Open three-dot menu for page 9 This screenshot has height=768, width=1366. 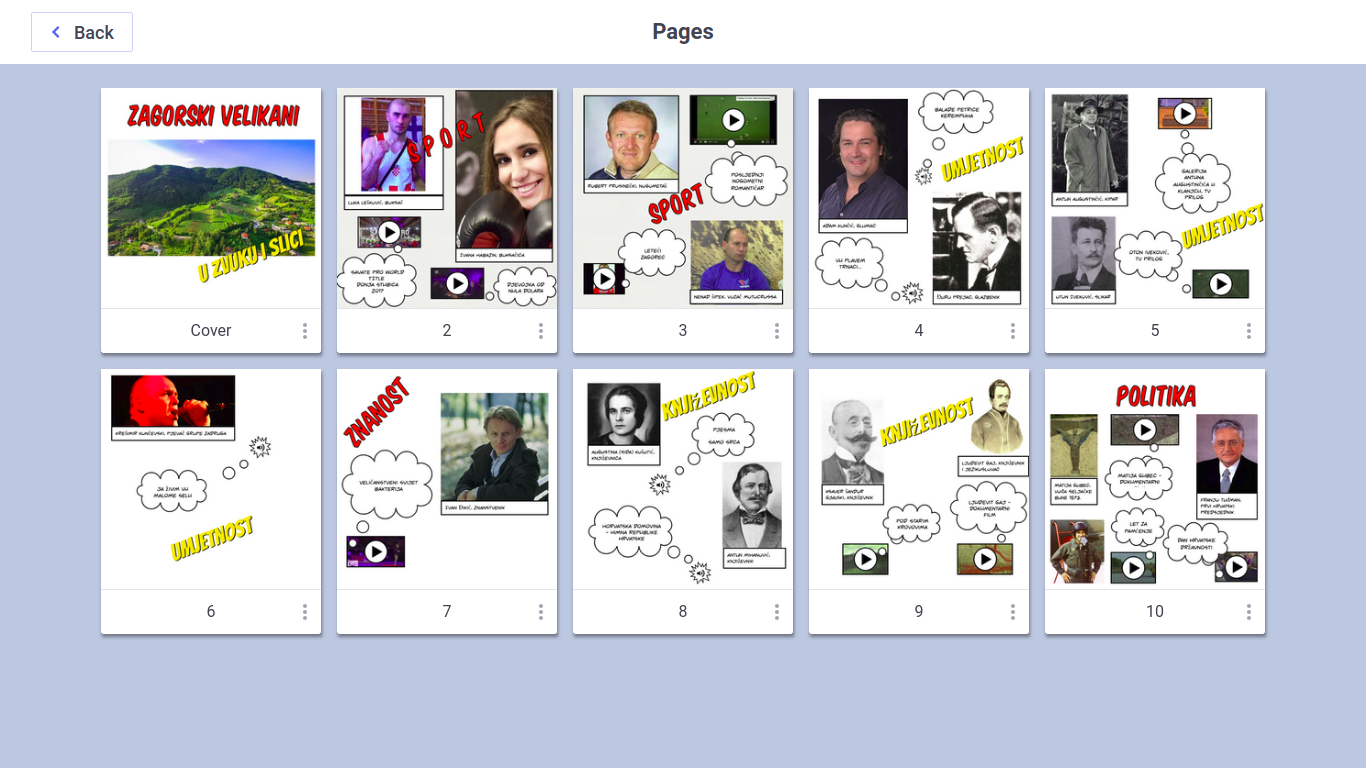[1013, 612]
